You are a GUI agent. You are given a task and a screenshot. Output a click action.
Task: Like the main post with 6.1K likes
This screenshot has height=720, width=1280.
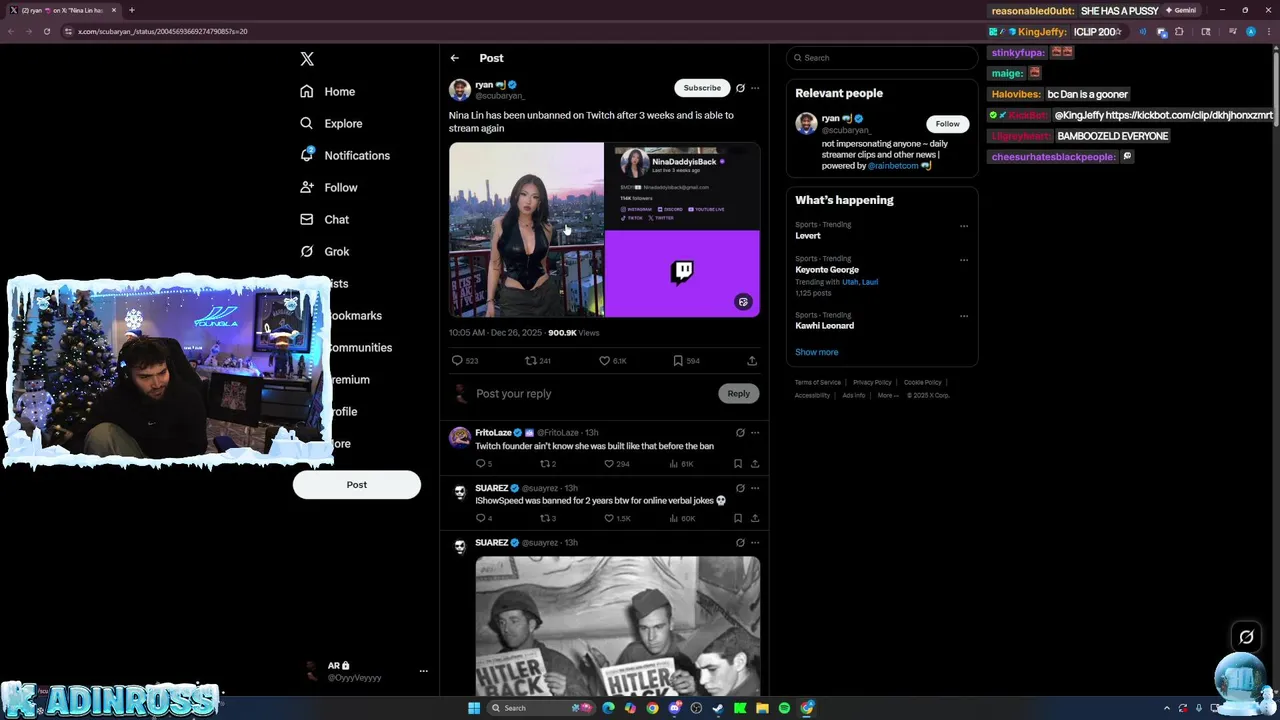coord(604,360)
